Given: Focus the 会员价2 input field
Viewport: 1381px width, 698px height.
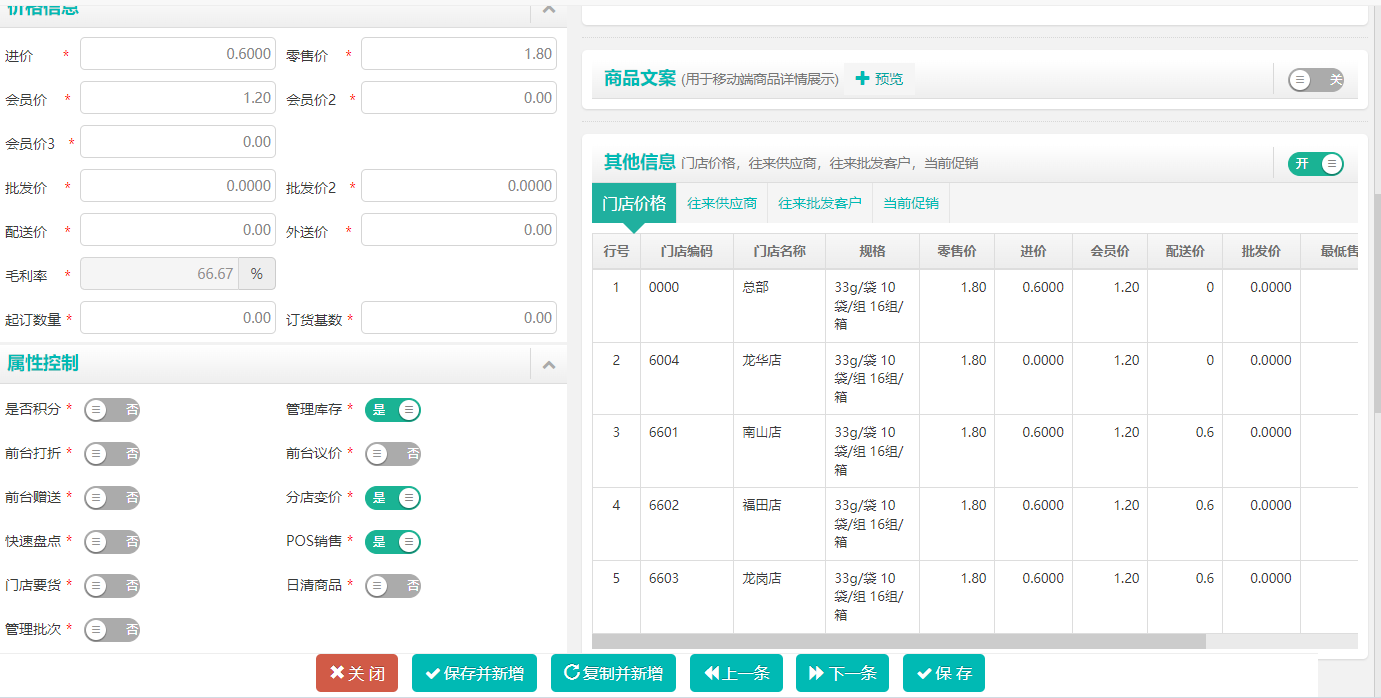Looking at the screenshot, I should pyautogui.click(x=459, y=98).
